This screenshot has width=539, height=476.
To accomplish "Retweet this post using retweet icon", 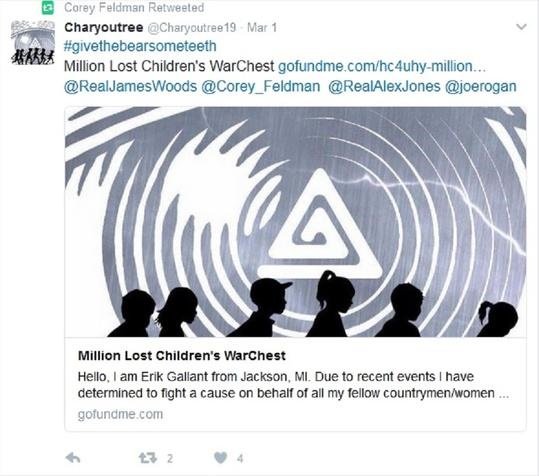I will pos(147,458).
